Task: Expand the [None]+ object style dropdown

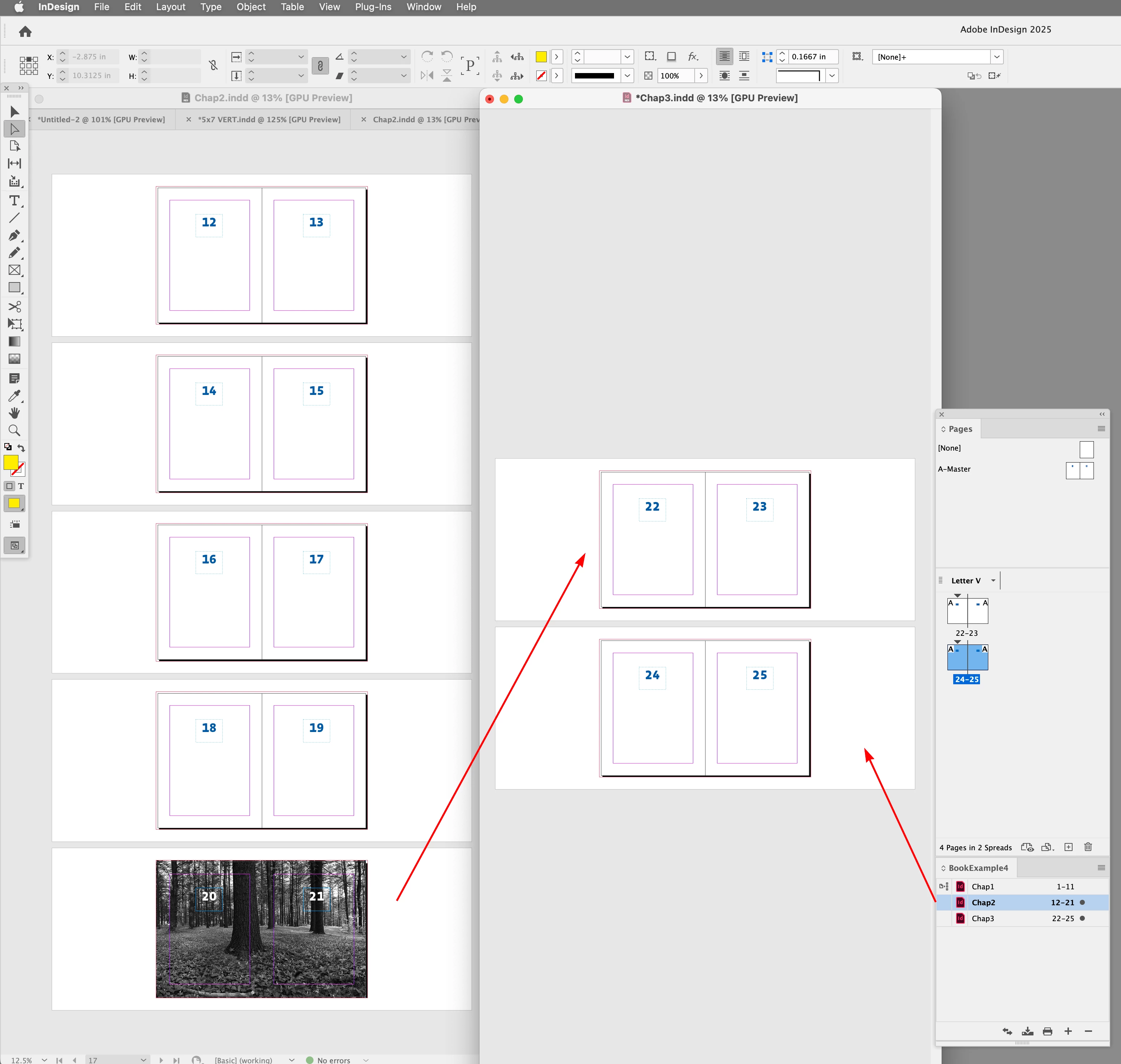Action: point(996,57)
